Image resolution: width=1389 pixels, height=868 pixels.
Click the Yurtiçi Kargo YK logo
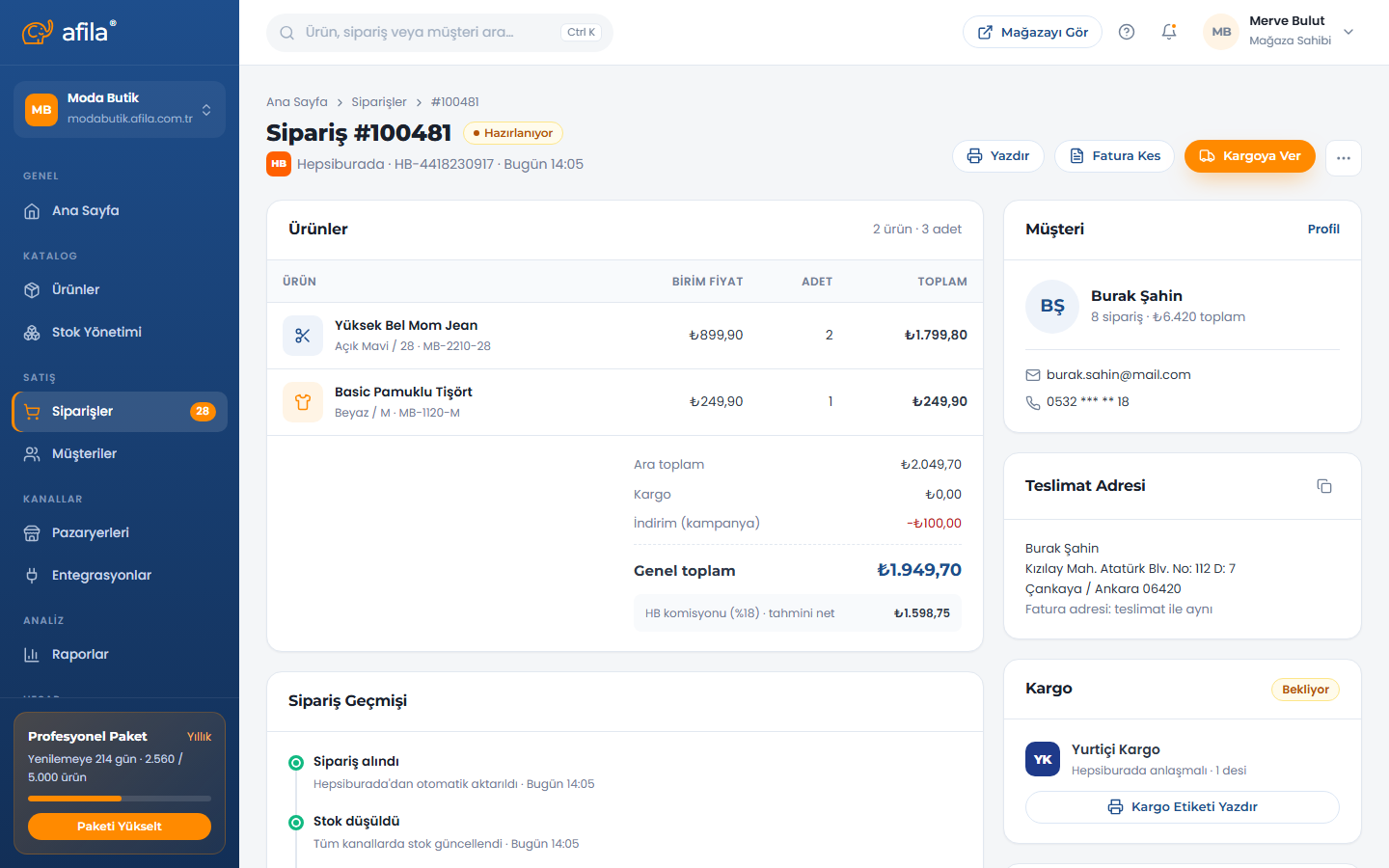tap(1043, 759)
